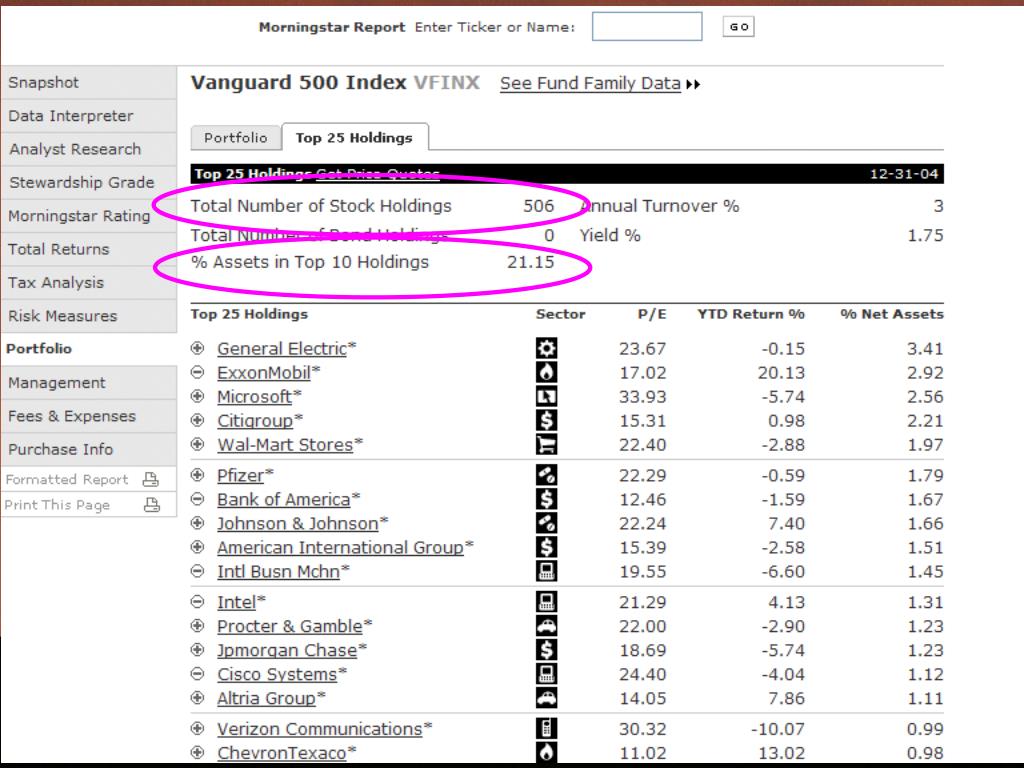Expand the Verizon Communications holding row
Screen dimensions: 1024x768
pyautogui.click(x=197, y=728)
